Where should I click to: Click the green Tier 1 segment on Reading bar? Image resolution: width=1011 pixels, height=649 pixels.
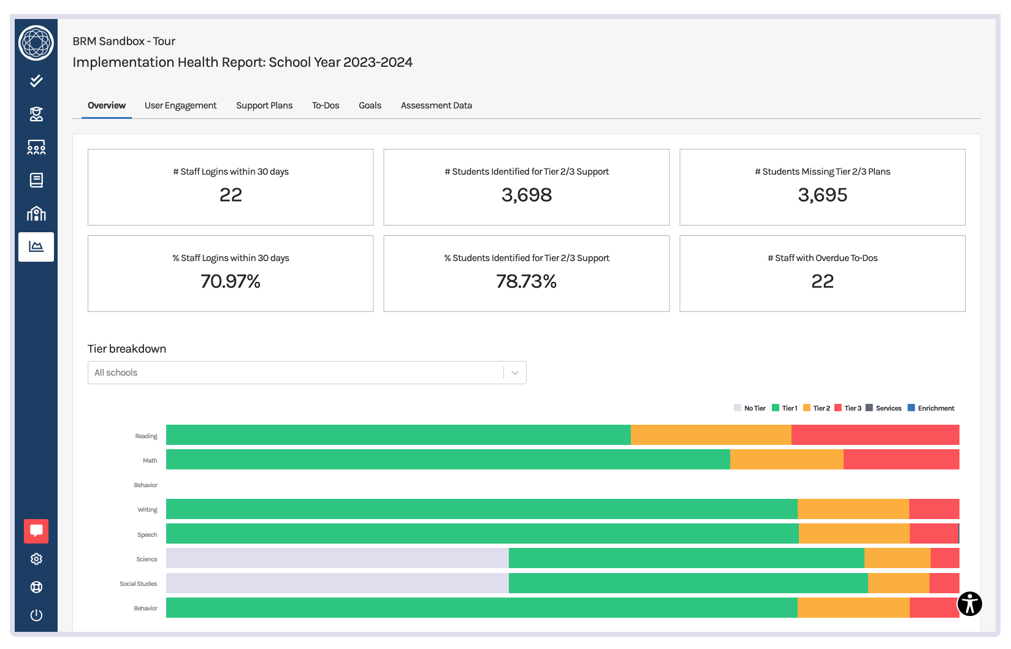400,435
